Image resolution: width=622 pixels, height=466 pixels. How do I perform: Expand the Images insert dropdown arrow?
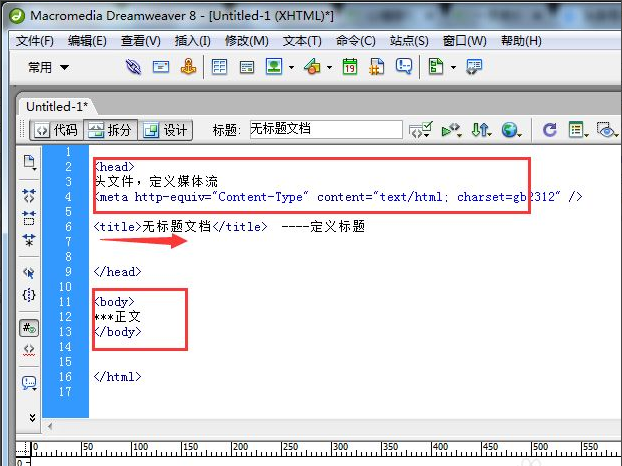coord(291,67)
